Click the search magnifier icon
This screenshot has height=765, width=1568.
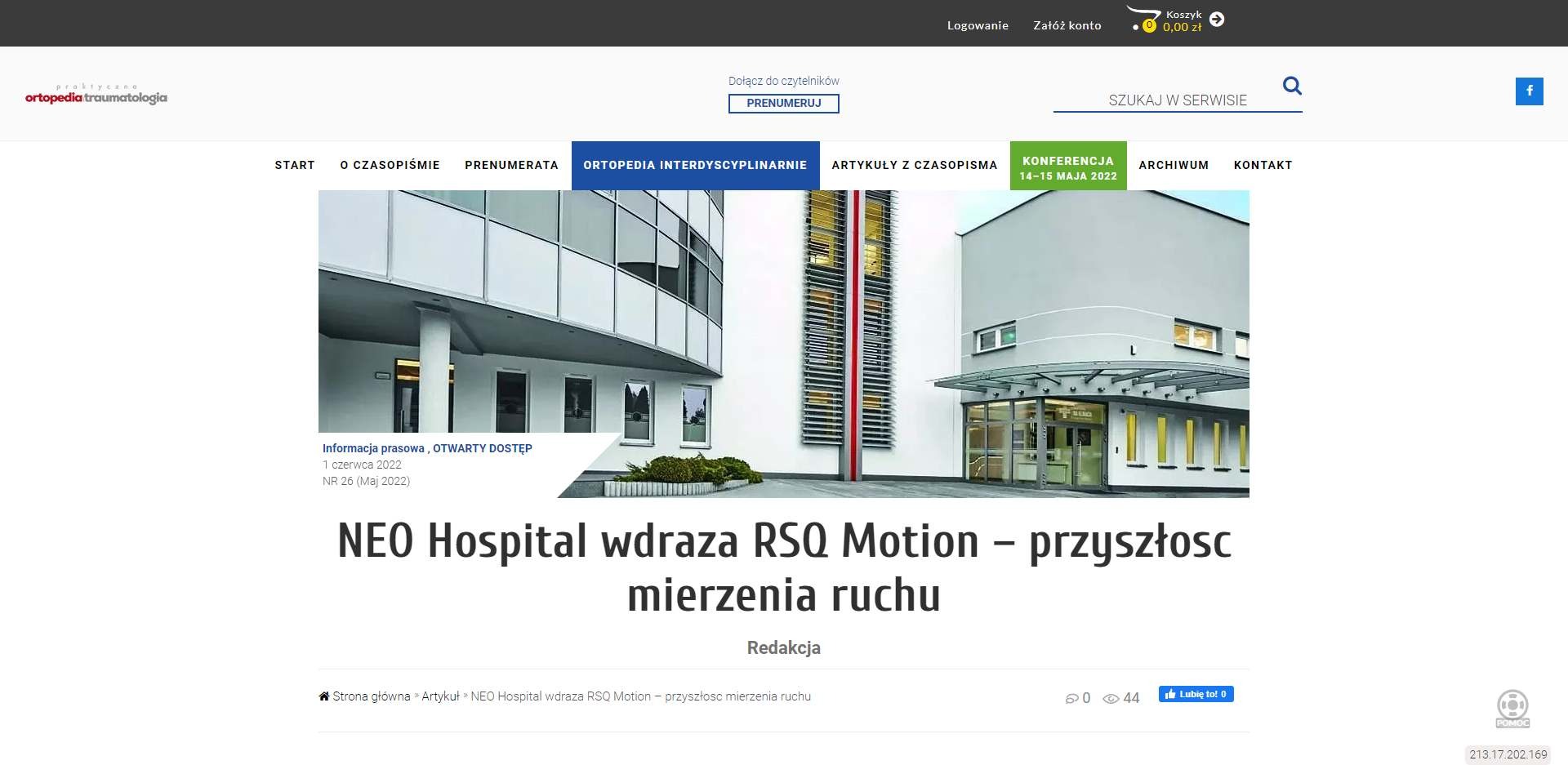point(1292,85)
